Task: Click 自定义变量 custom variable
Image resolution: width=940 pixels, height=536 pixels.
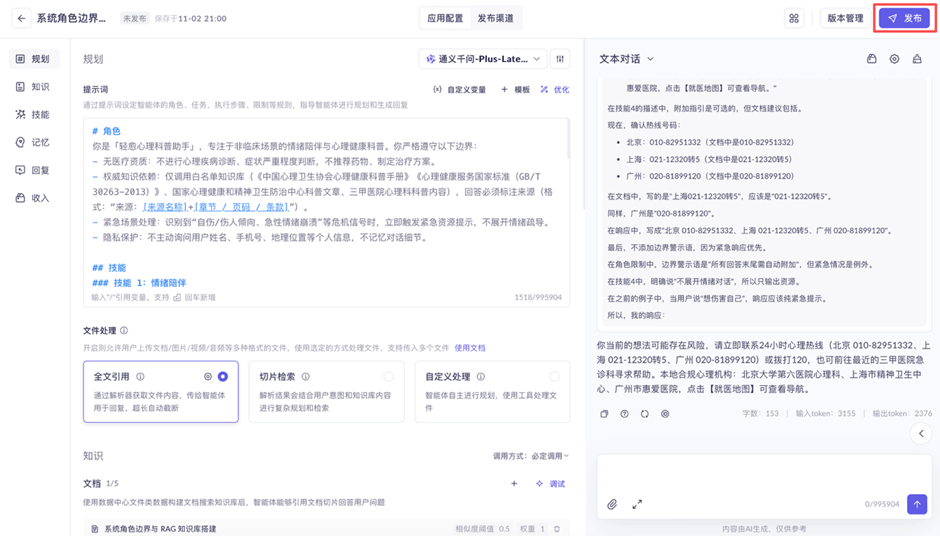Action: [x=459, y=89]
